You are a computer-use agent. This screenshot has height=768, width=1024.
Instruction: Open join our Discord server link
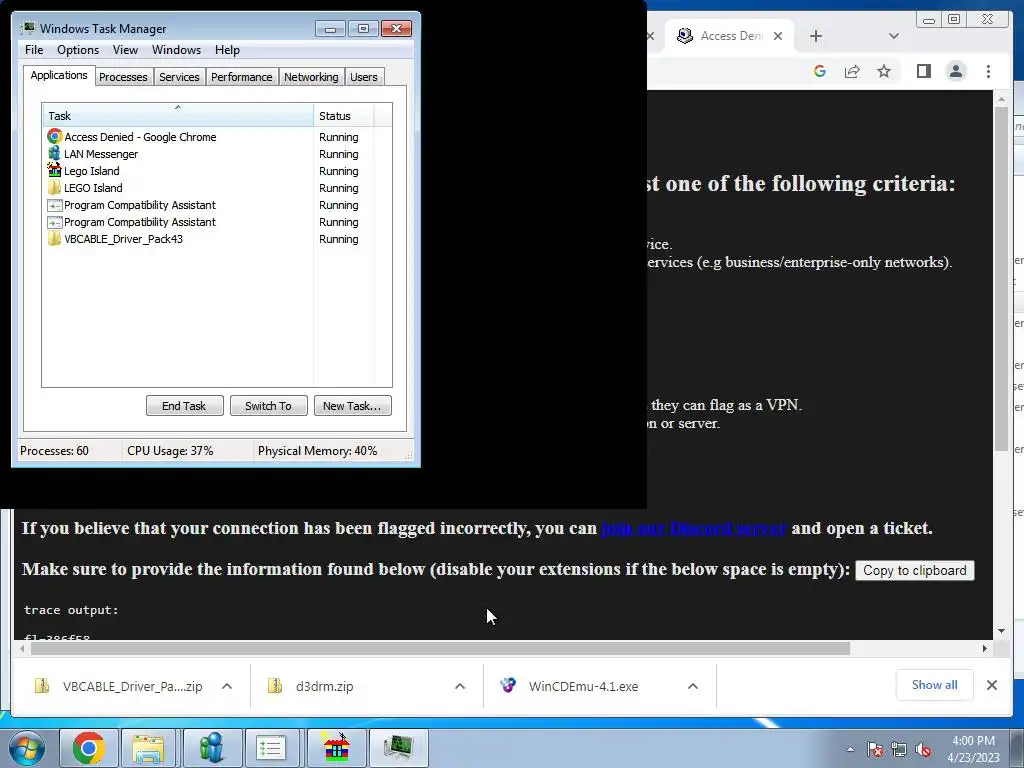click(x=694, y=528)
